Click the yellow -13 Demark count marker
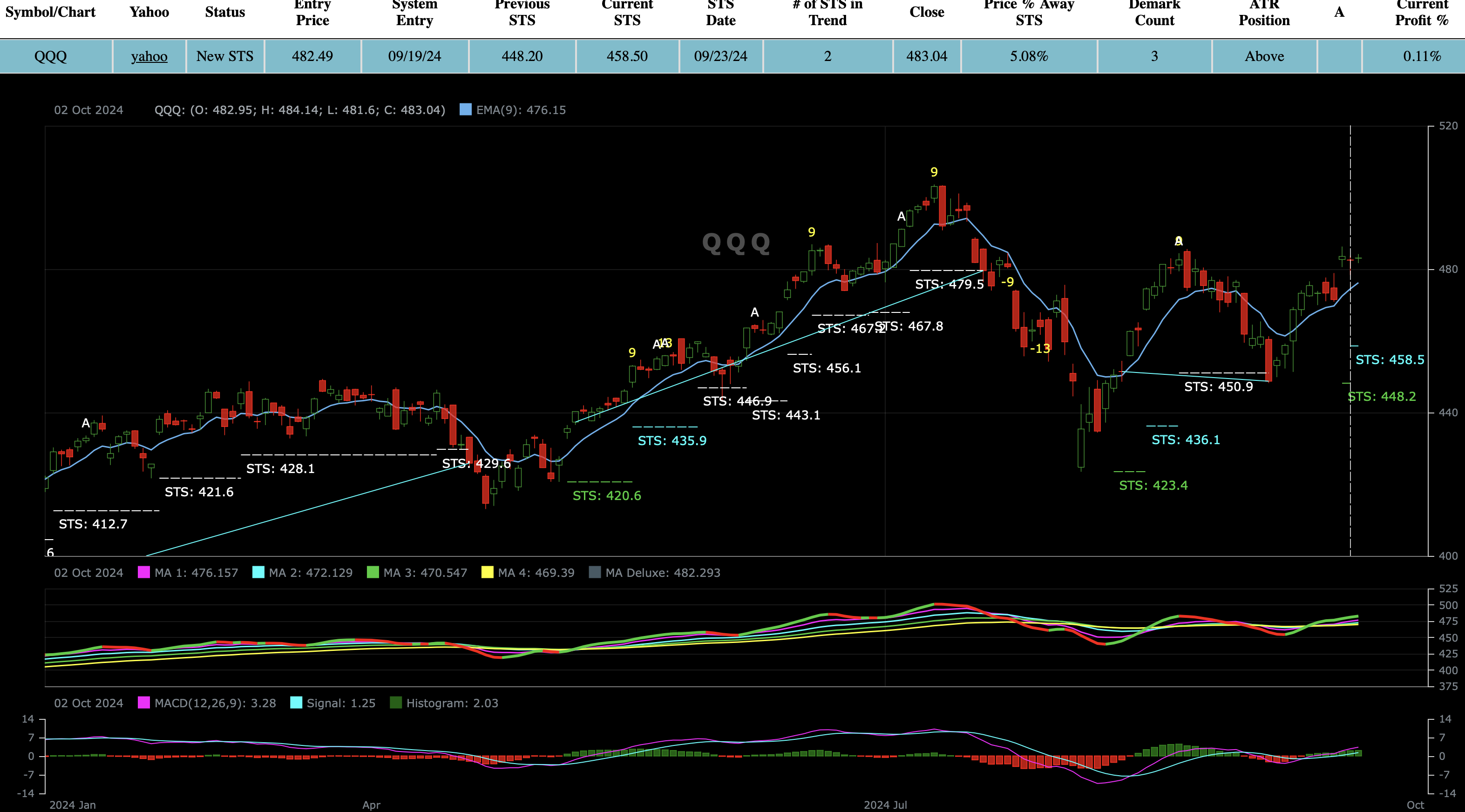This screenshot has height=812, width=1465. [x=1040, y=349]
